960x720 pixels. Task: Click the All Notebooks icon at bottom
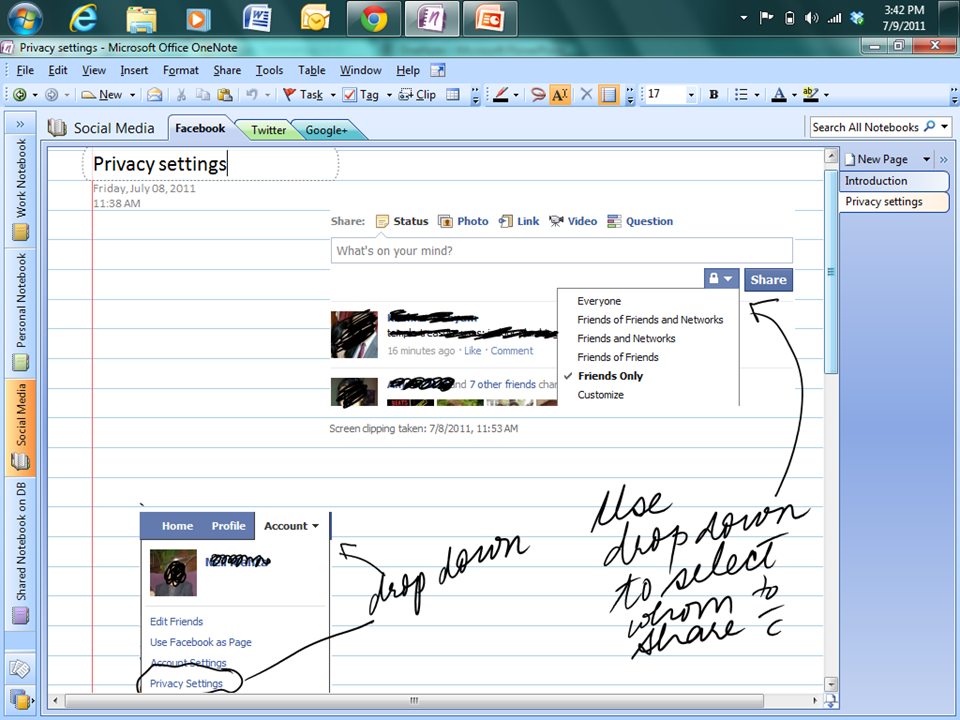(x=20, y=699)
